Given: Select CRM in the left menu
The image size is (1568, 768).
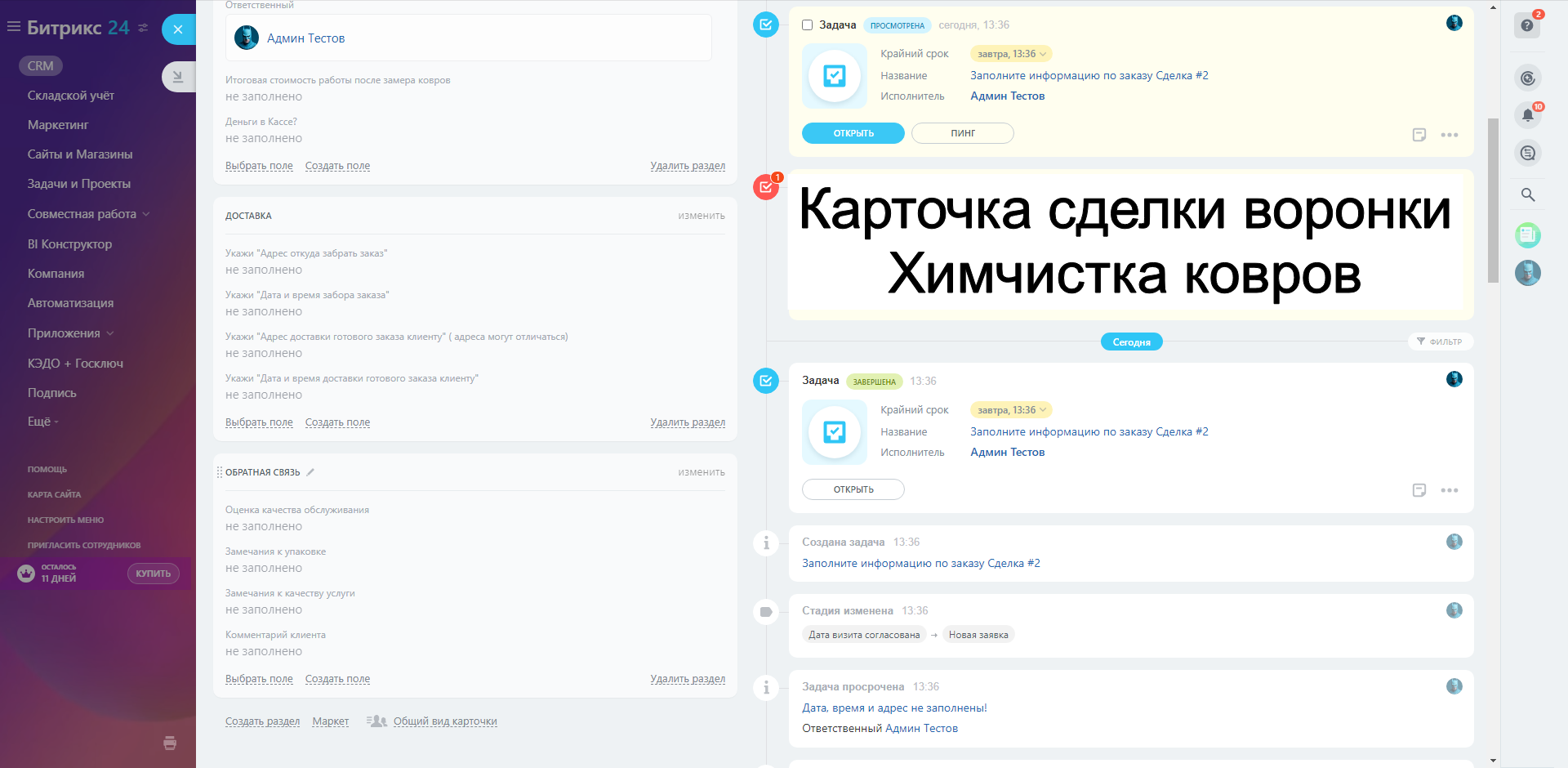Looking at the screenshot, I should coord(41,66).
